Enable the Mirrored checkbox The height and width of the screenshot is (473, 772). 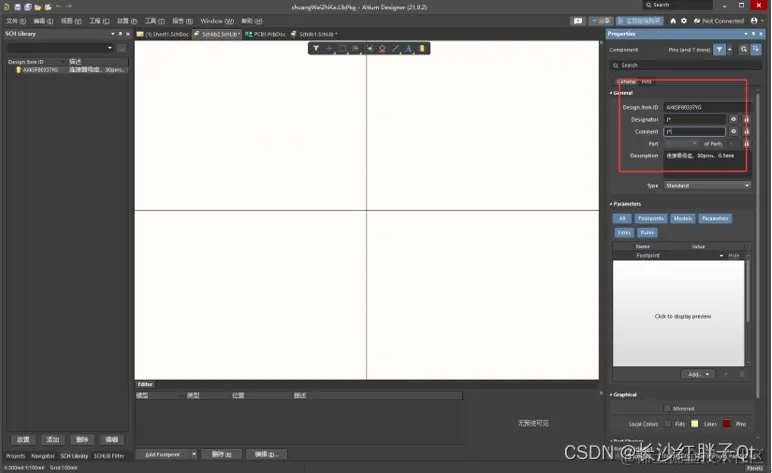[x=667, y=408]
